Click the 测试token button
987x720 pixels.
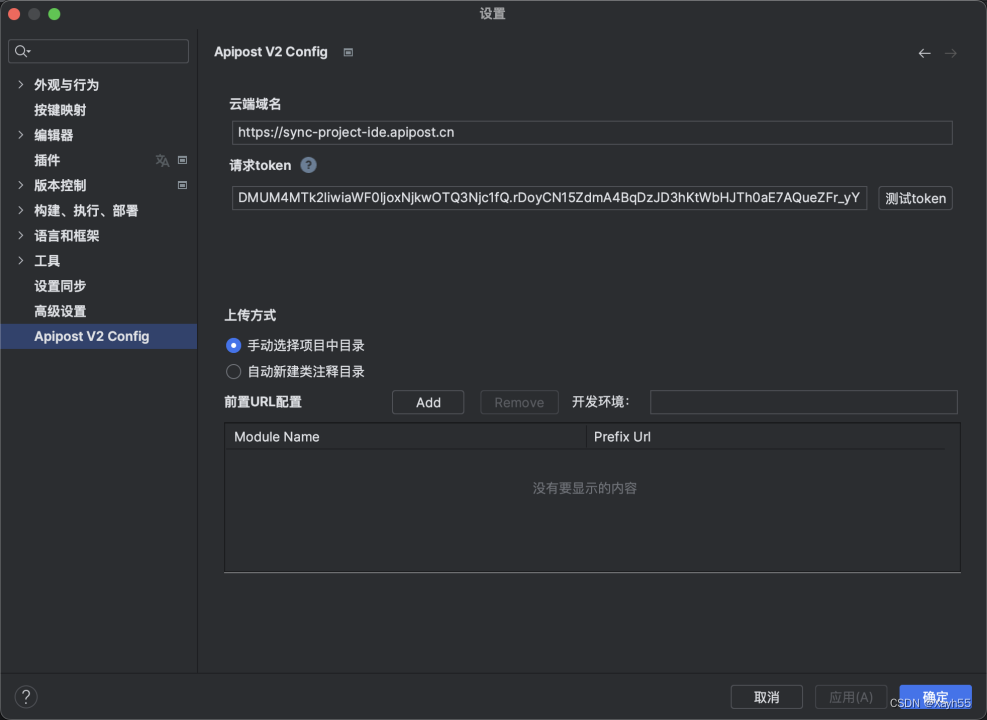914,198
